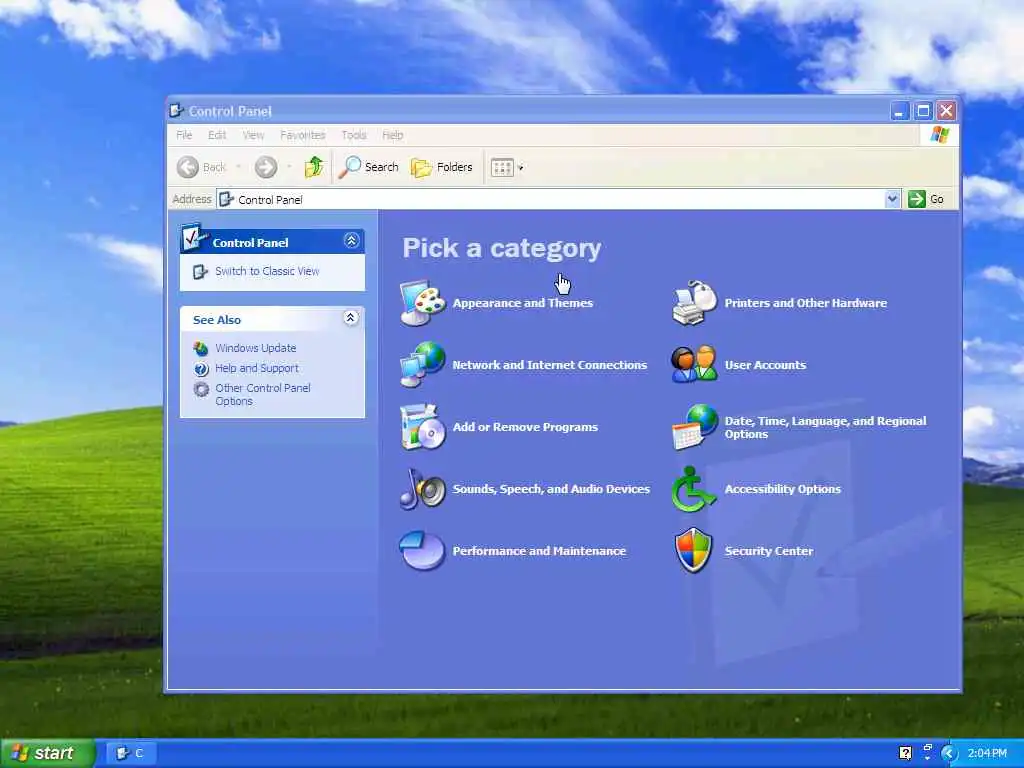Click the help question mark tray icon
Screen dimensions: 1024x768
(x=905, y=754)
